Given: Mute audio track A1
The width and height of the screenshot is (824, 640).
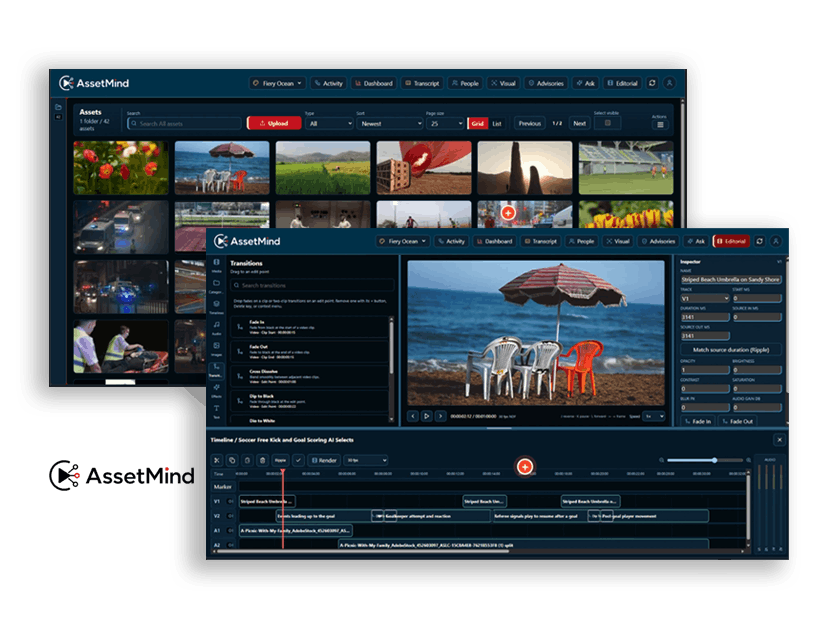Looking at the screenshot, I should click(x=230, y=531).
